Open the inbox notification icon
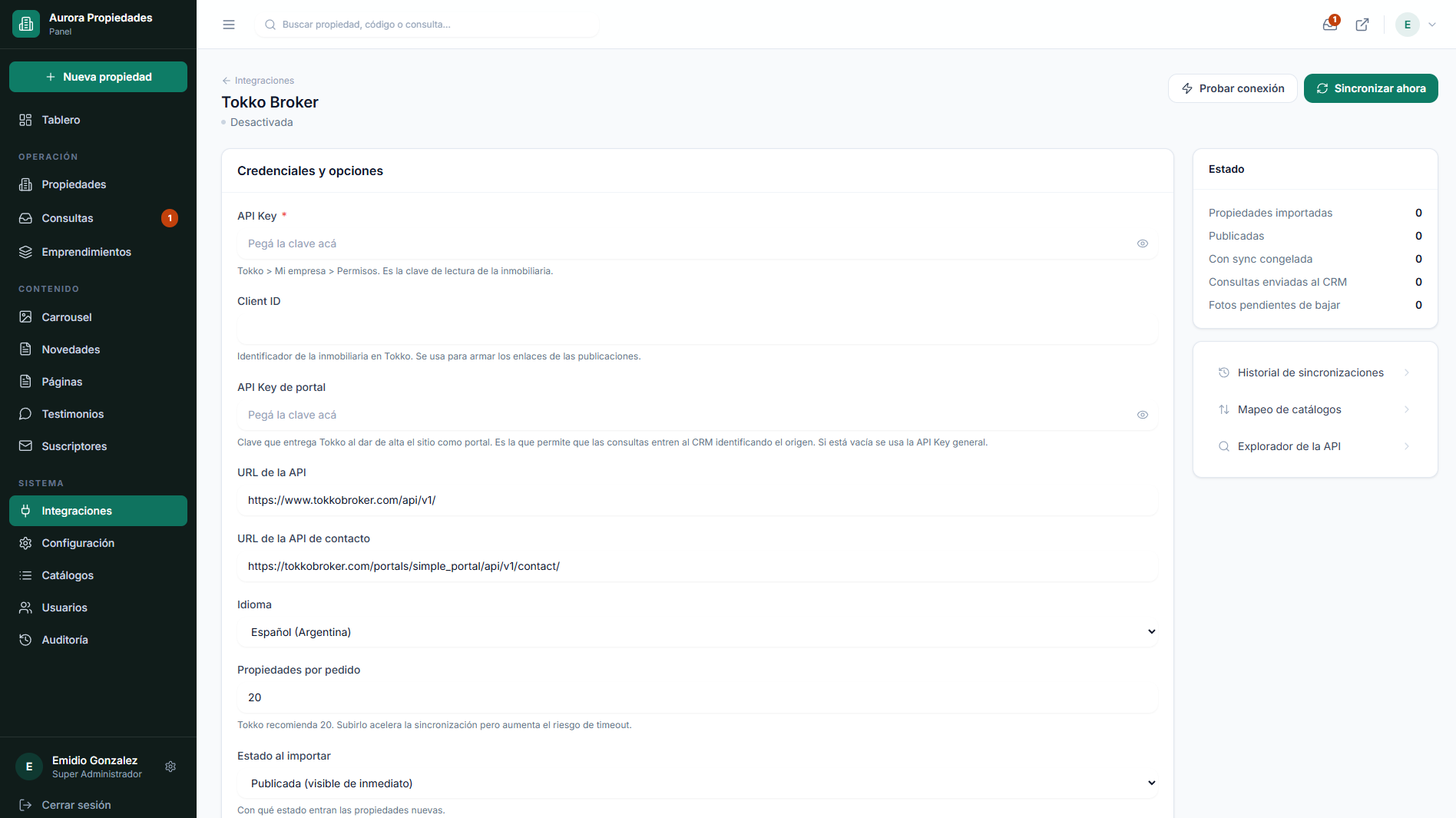The width and height of the screenshot is (1456, 818). tap(1330, 25)
